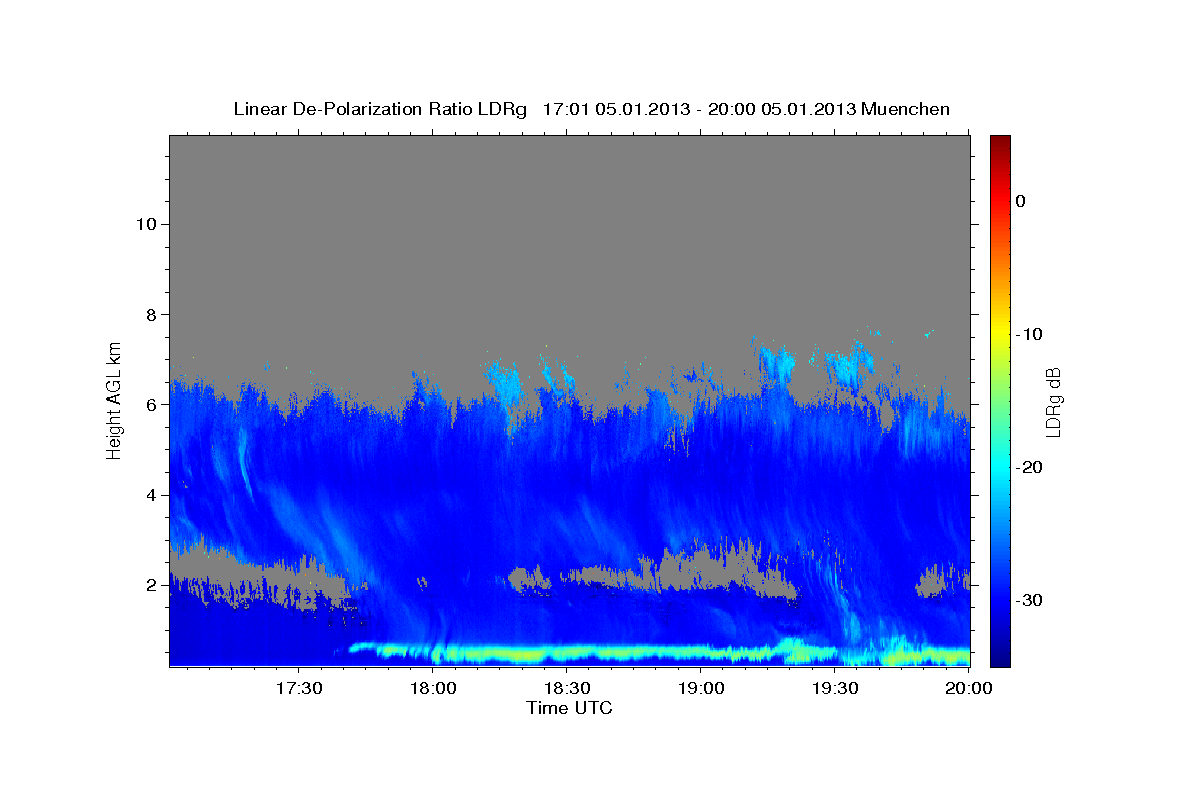The width and height of the screenshot is (1200, 800).
Task: Click the "Height AGL km" y-axis label
Action: pos(114,400)
